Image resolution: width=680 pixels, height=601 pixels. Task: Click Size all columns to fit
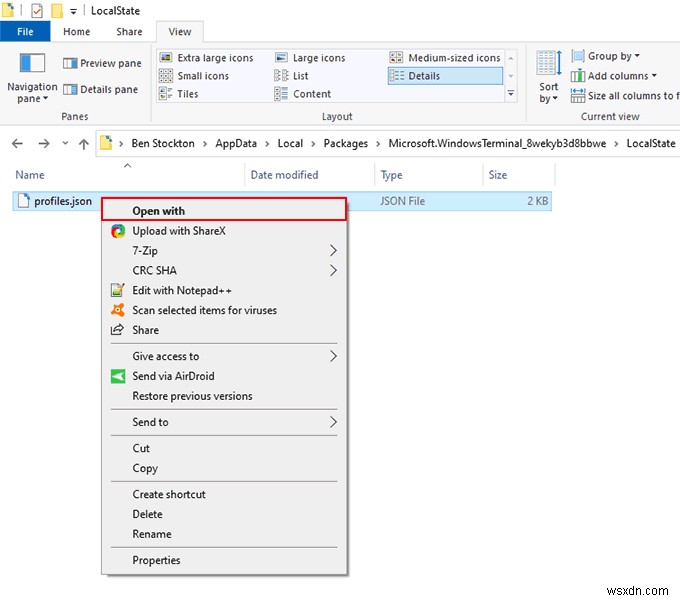pos(625,95)
